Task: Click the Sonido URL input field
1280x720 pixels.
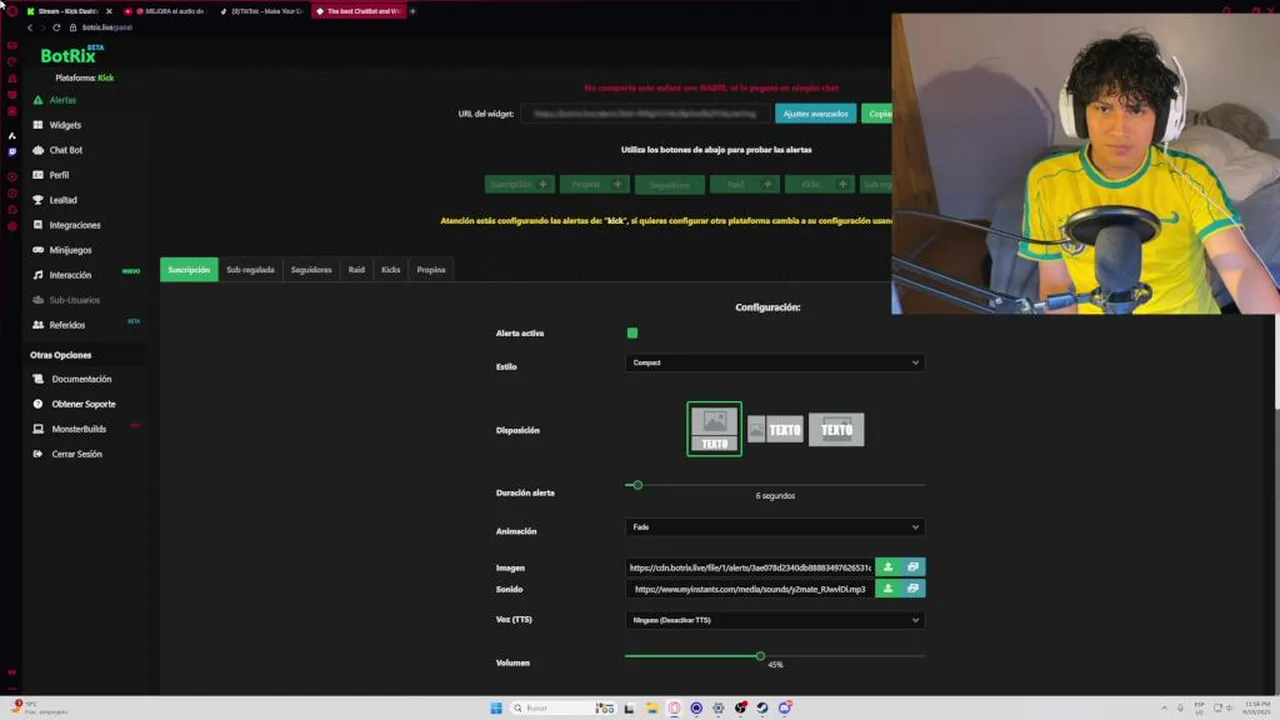Action: pos(750,589)
